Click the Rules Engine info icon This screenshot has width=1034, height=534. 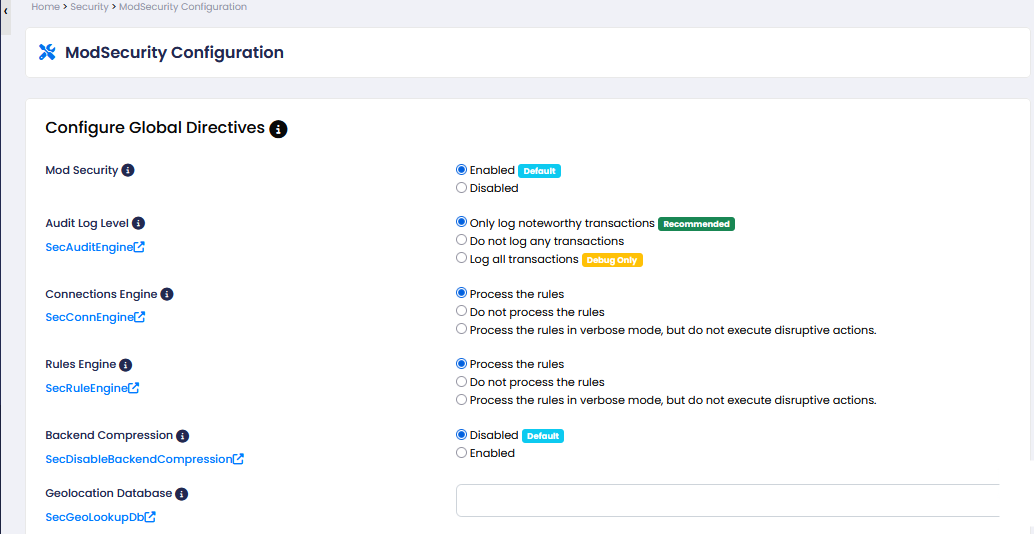[126, 365]
